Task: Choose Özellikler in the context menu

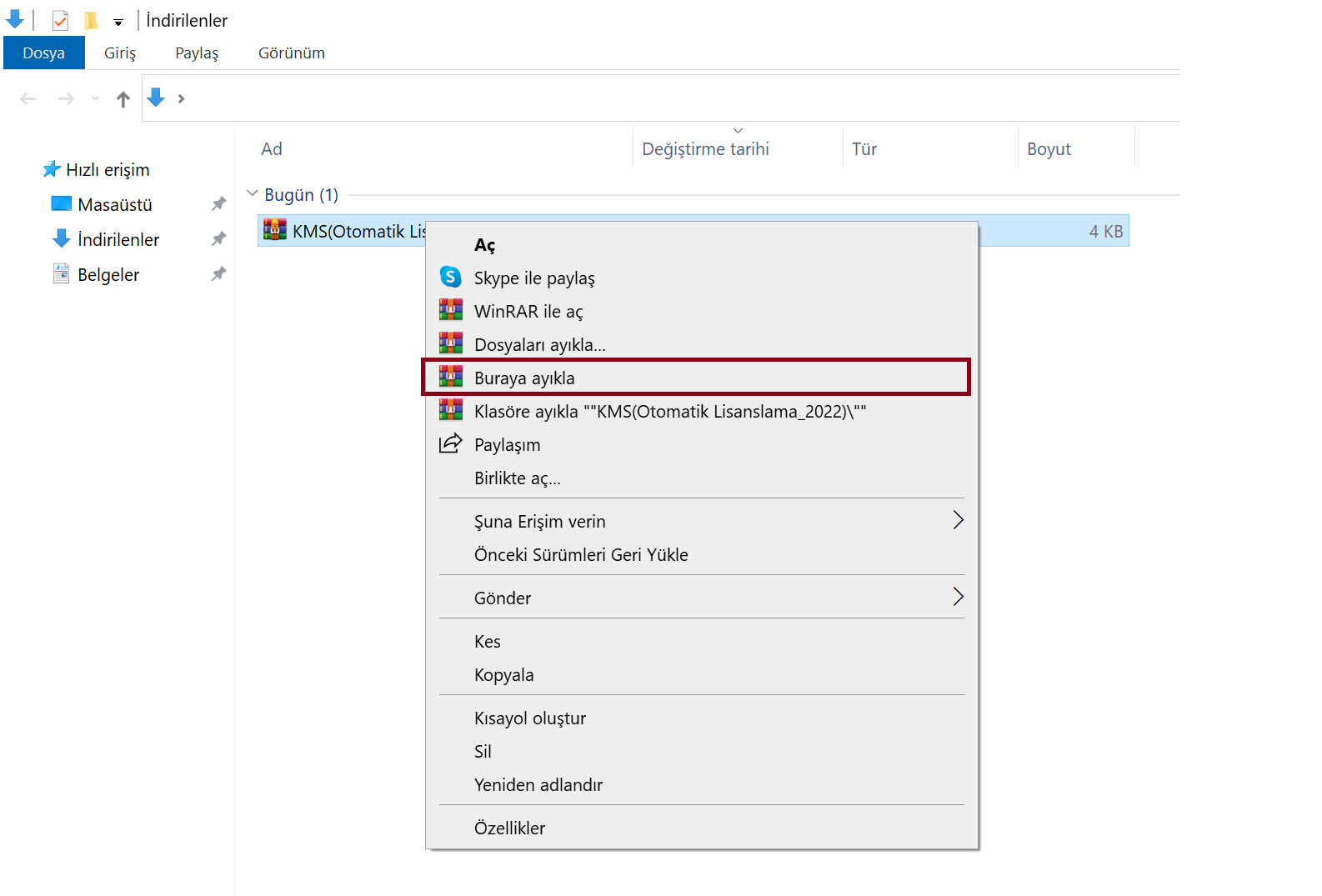Action: coord(509,828)
